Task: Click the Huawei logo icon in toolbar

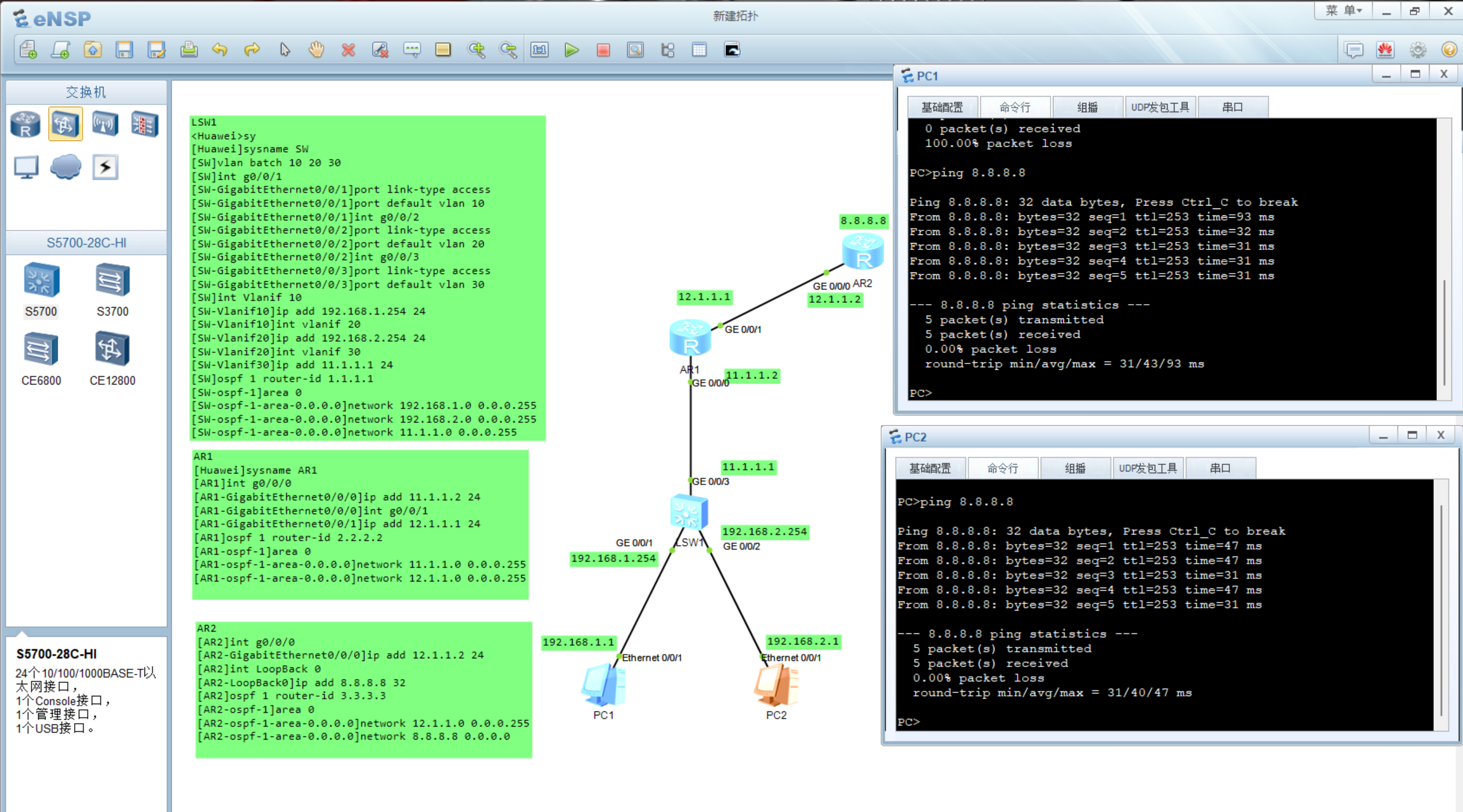Action: coord(1385,50)
